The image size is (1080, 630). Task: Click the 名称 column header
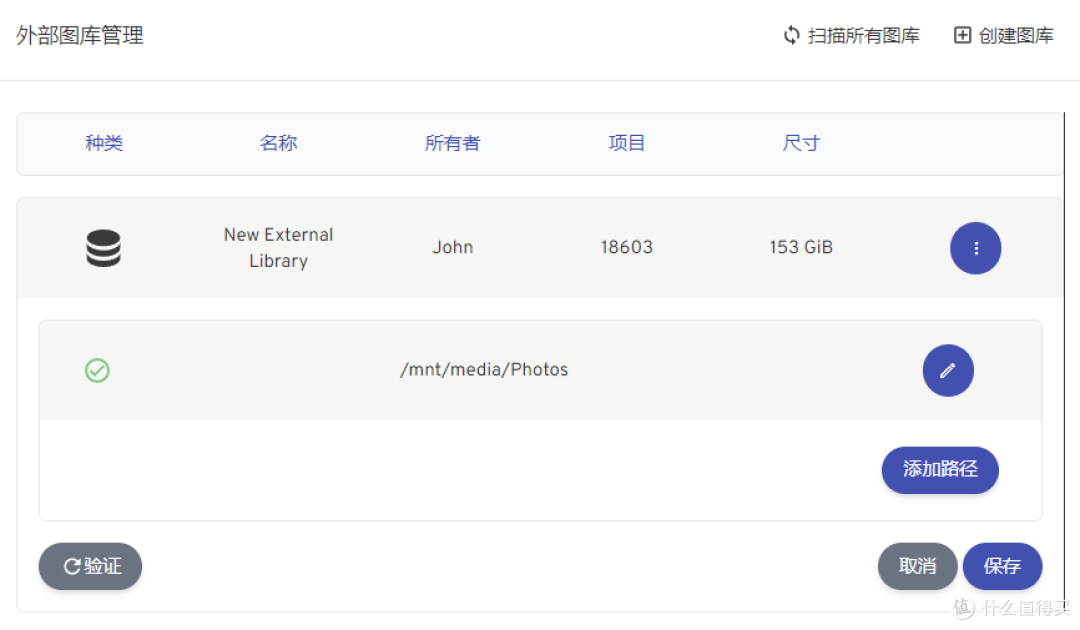[278, 143]
